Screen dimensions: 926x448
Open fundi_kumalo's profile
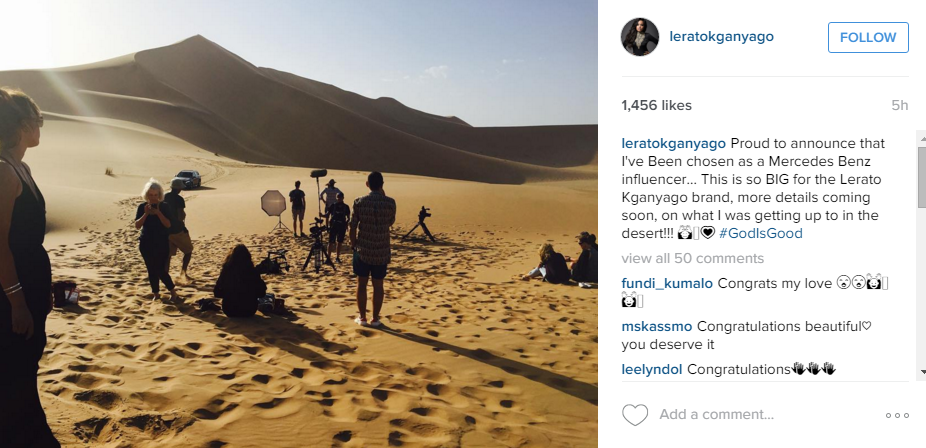[x=667, y=283]
